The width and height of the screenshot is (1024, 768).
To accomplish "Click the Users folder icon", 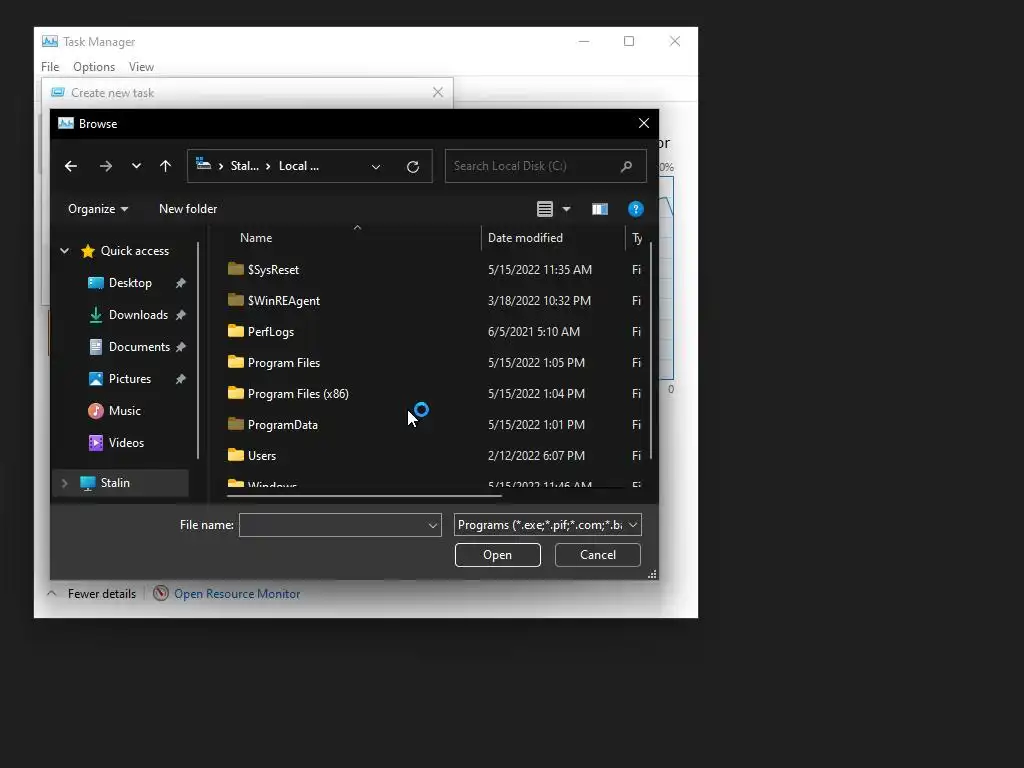I will [236, 455].
